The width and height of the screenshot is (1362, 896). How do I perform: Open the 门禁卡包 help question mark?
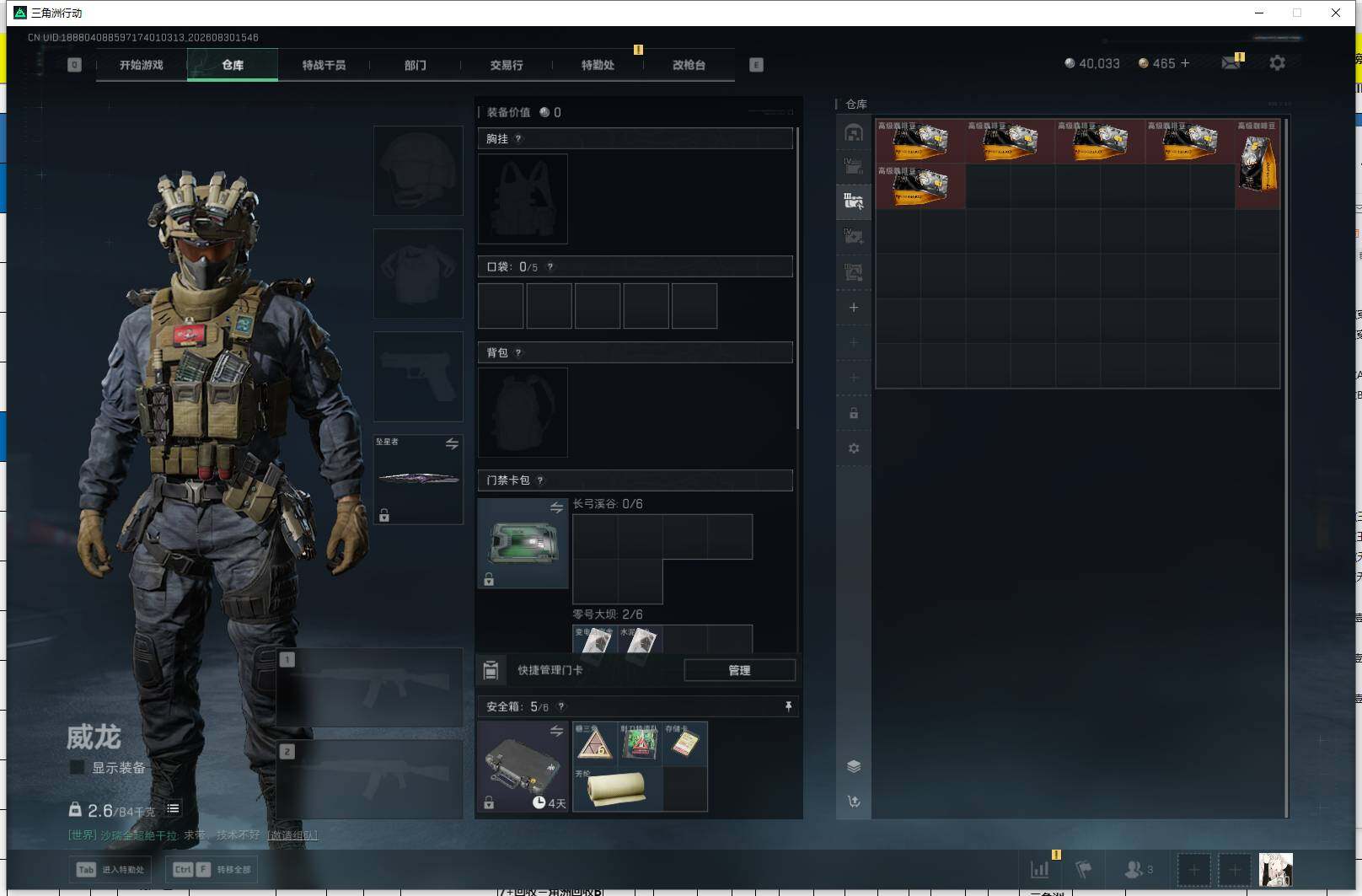pos(540,480)
